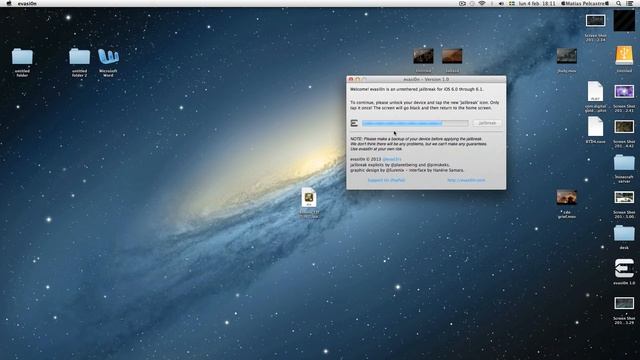640x360 pixels.
Task: Open the Matias user name menu
Action: pos(585,3)
